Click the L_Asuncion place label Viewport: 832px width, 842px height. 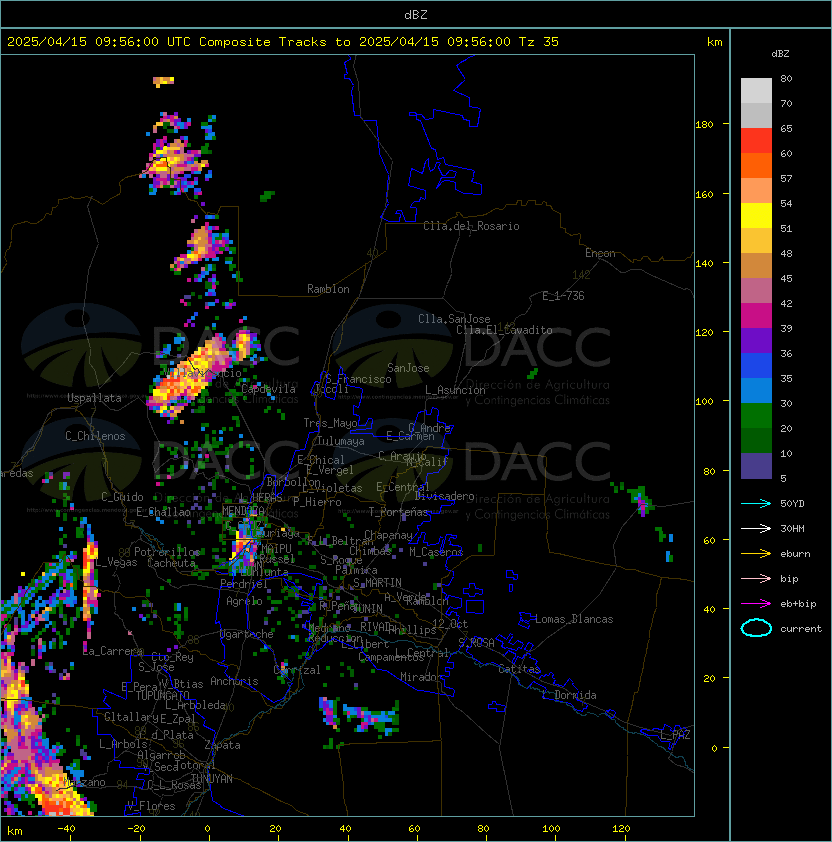click(455, 390)
